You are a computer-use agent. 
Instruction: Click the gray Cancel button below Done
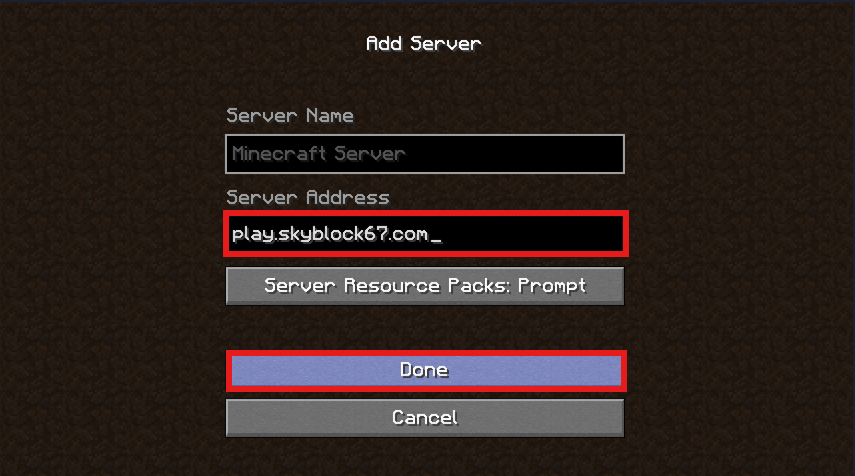(x=425, y=418)
